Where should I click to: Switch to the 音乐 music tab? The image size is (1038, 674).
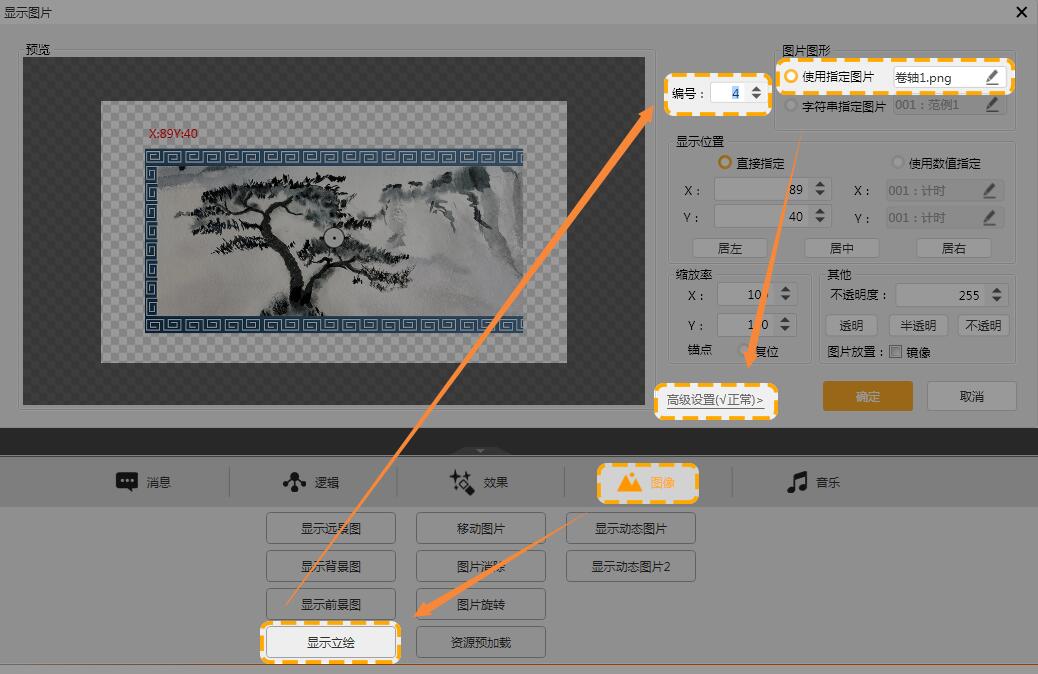tap(813, 482)
